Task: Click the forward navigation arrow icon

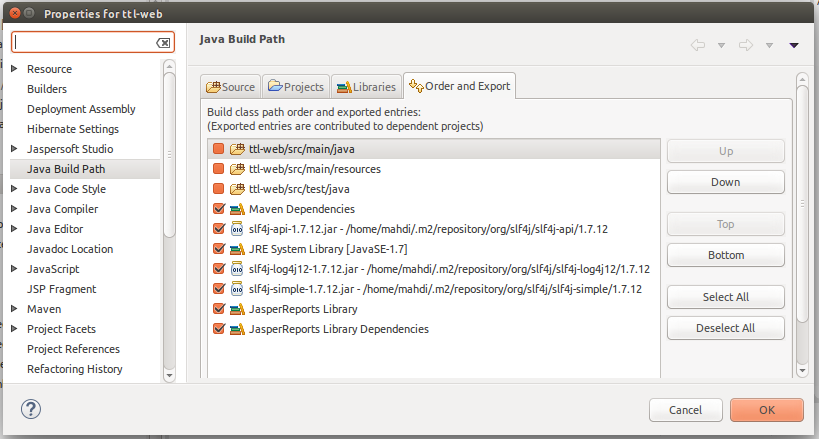Action: pyautogui.click(x=745, y=45)
